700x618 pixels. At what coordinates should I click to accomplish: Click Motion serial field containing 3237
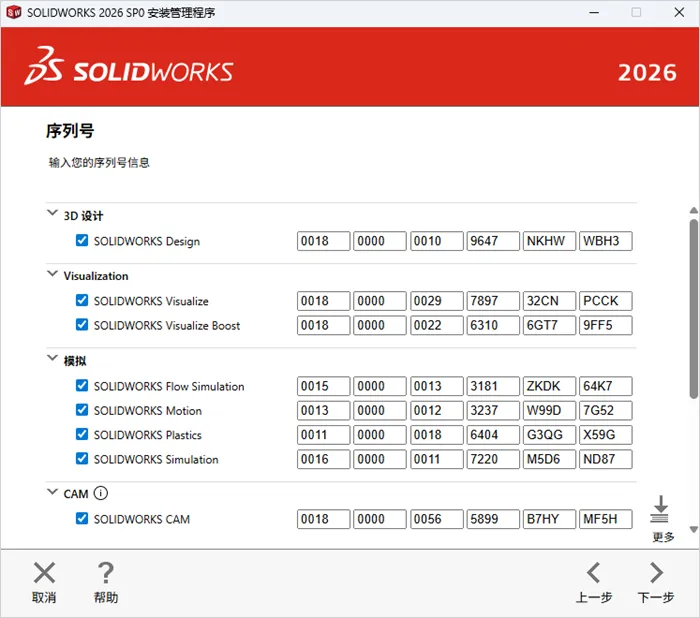(493, 411)
